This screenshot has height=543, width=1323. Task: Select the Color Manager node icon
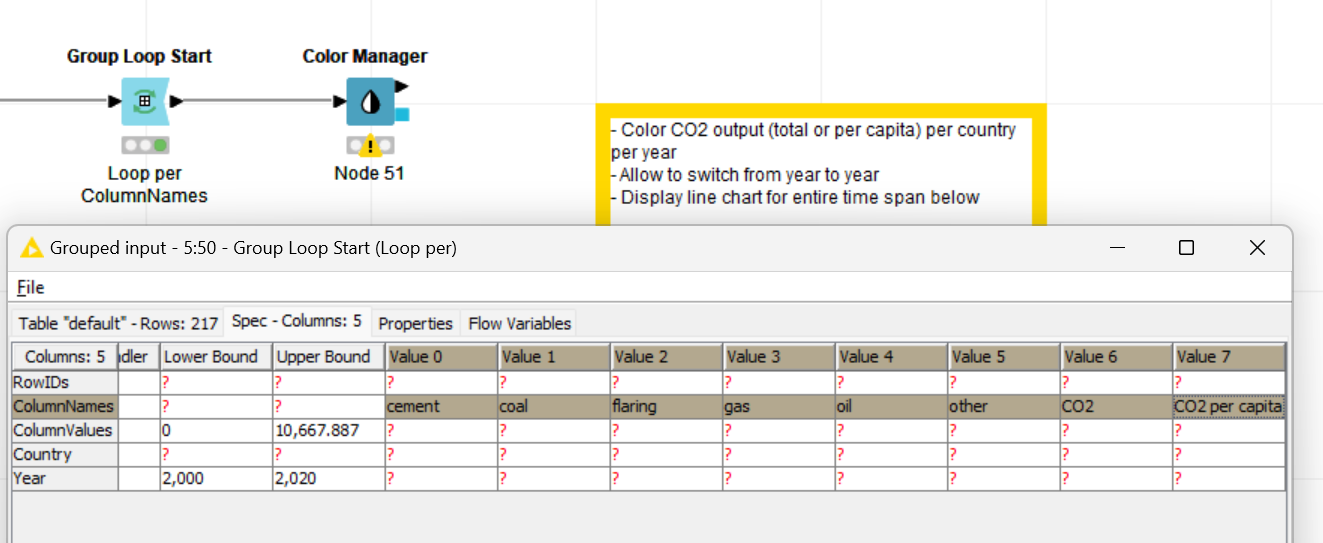point(370,101)
